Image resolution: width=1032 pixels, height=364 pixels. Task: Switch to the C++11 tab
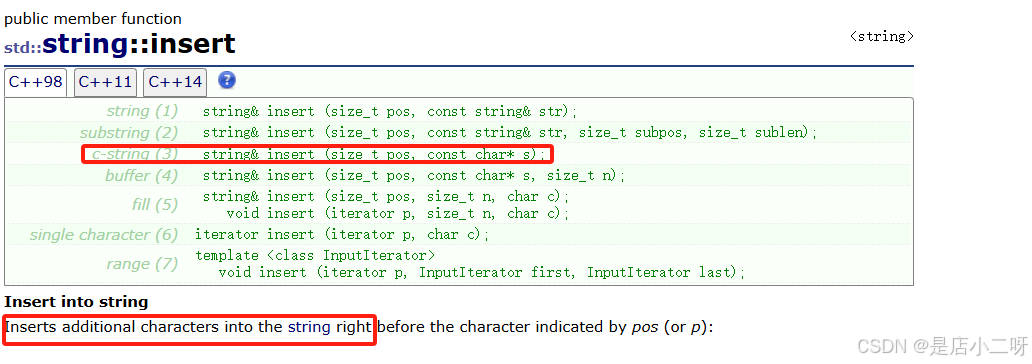105,82
